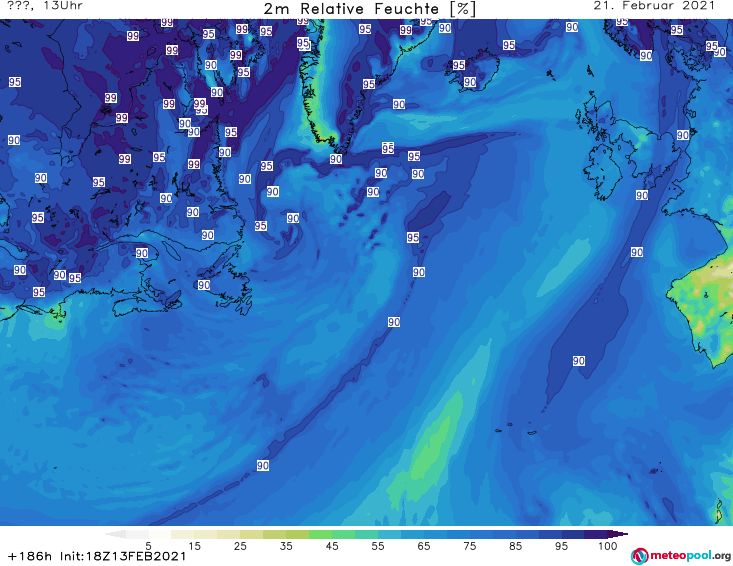This screenshot has height=566, width=733.
Task: Click legend value '100'
Action: click(608, 546)
